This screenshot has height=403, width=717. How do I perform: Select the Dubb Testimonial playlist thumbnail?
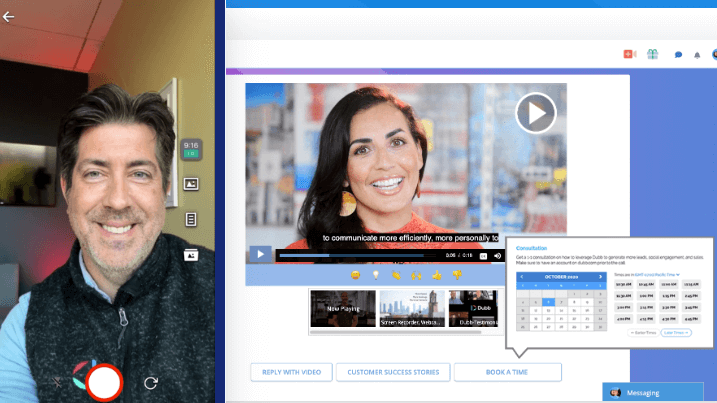[x=473, y=309]
